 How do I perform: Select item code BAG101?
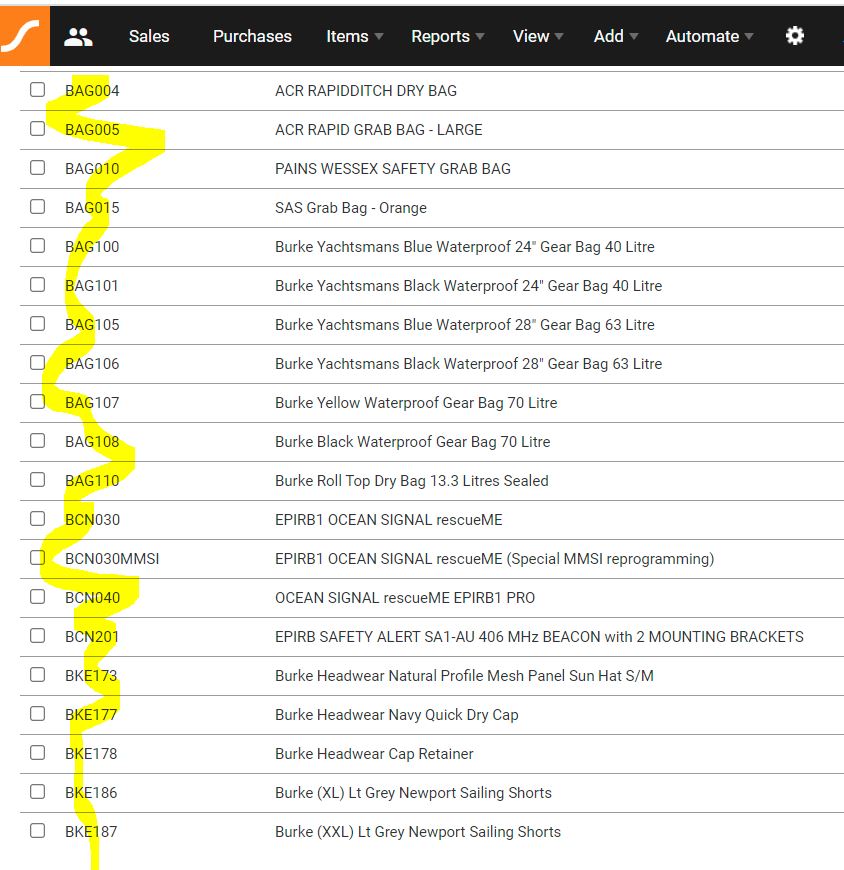pos(92,286)
